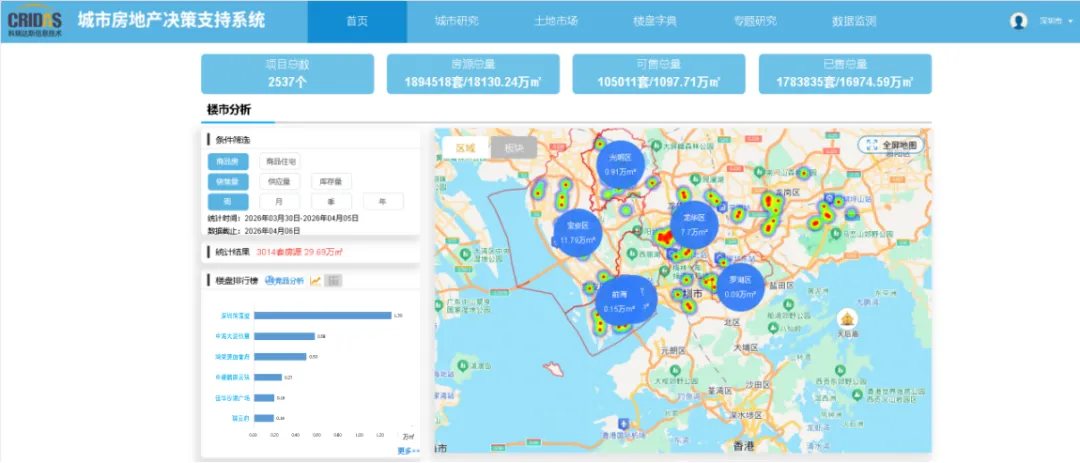The image size is (1080, 463).
Task: Click the 楼盘排行榜 panel heading
Action: pos(236,280)
